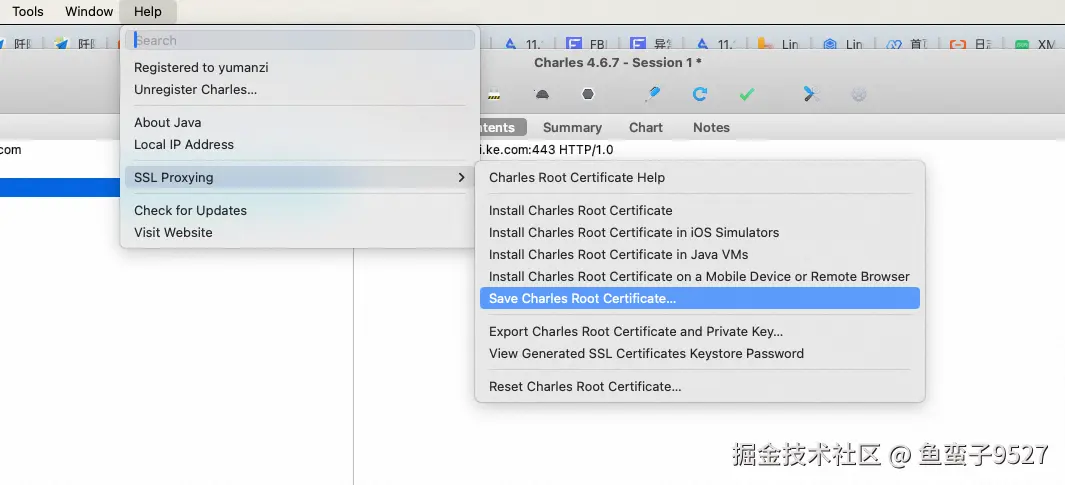Open Compose with the pen icon

(653, 94)
